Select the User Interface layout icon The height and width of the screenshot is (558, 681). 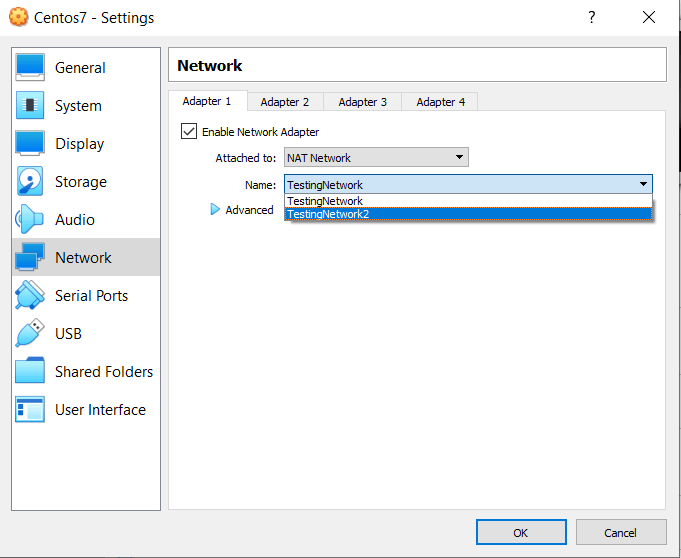tap(30, 409)
